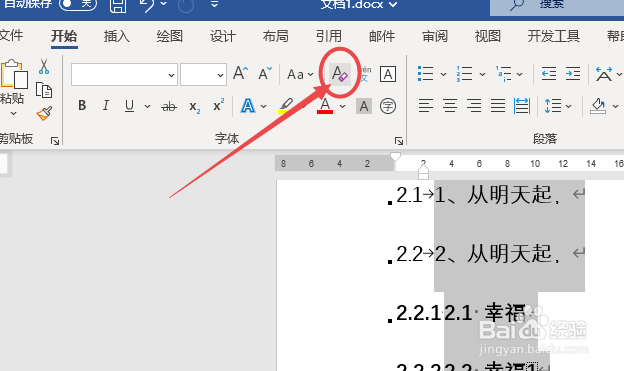624x371 pixels.
Task: Align text right
Action: (x=474, y=106)
